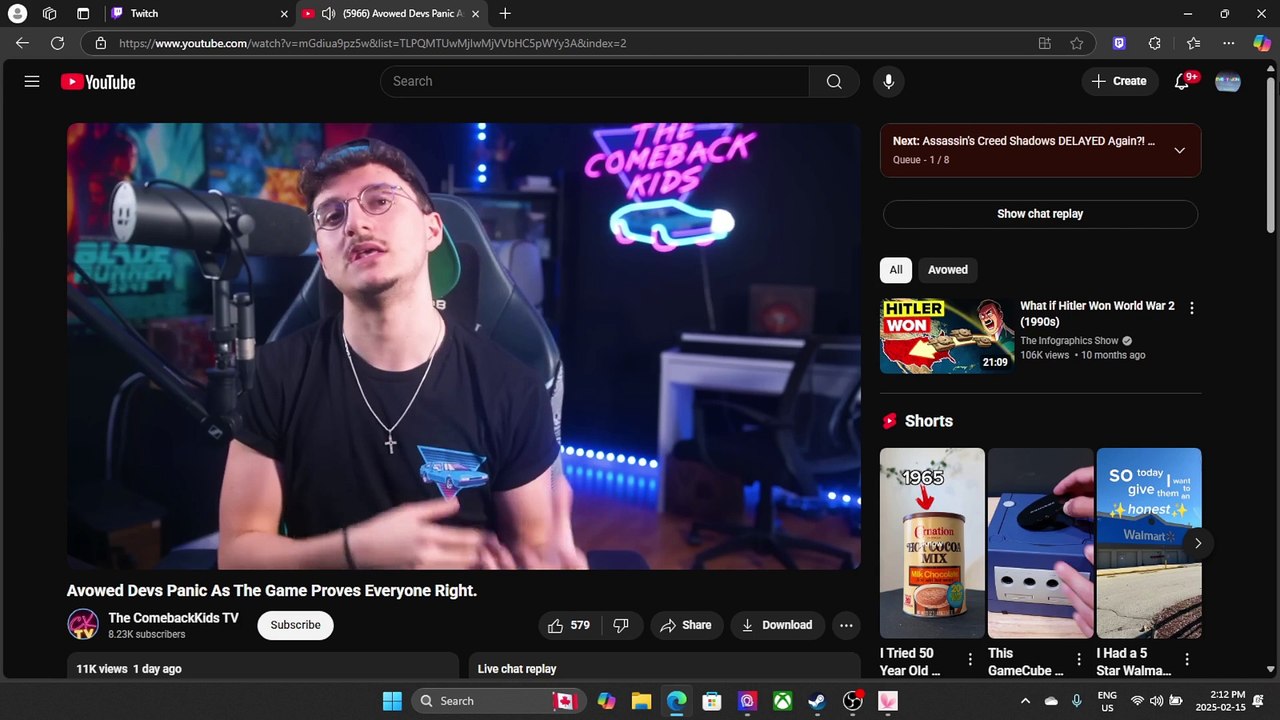
Task: Open the 'What if Hitler Won' video thumbnail
Action: [x=947, y=335]
